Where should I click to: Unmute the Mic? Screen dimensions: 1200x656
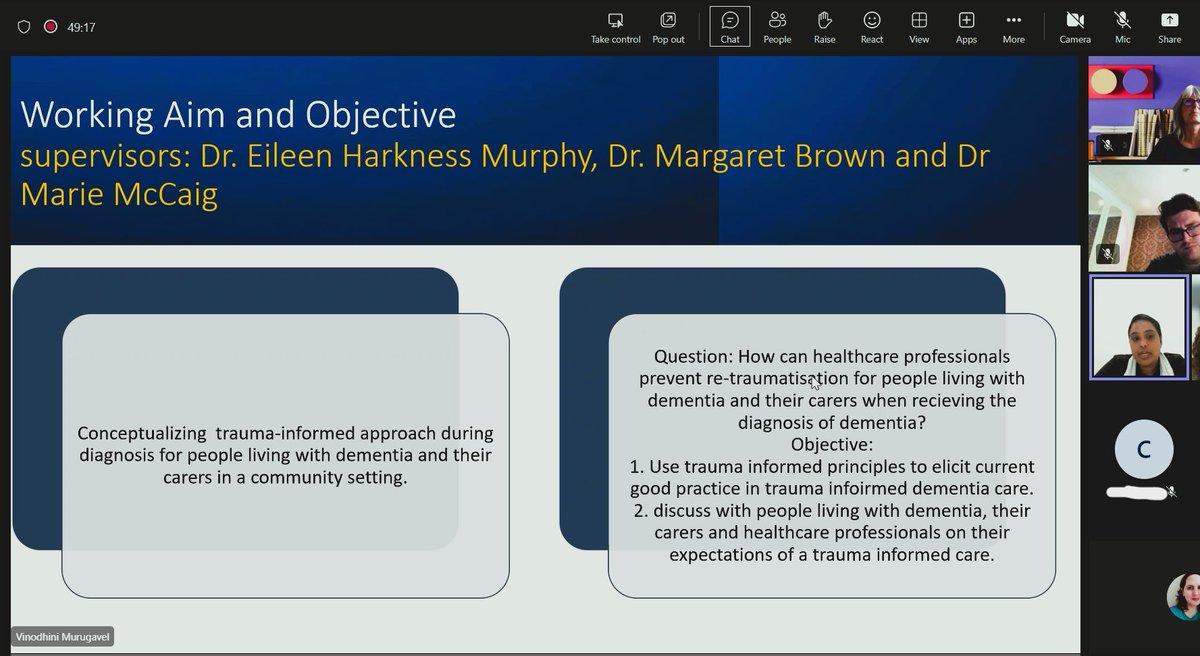pyautogui.click(x=1122, y=28)
